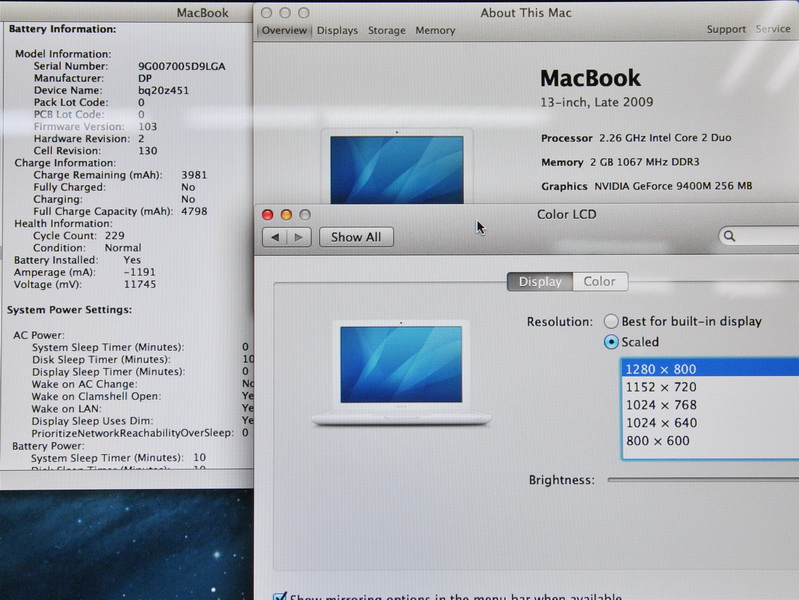The image size is (799, 600).
Task: Select Best for built-in display radio button
Action: pyautogui.click(x=611, y=321)
